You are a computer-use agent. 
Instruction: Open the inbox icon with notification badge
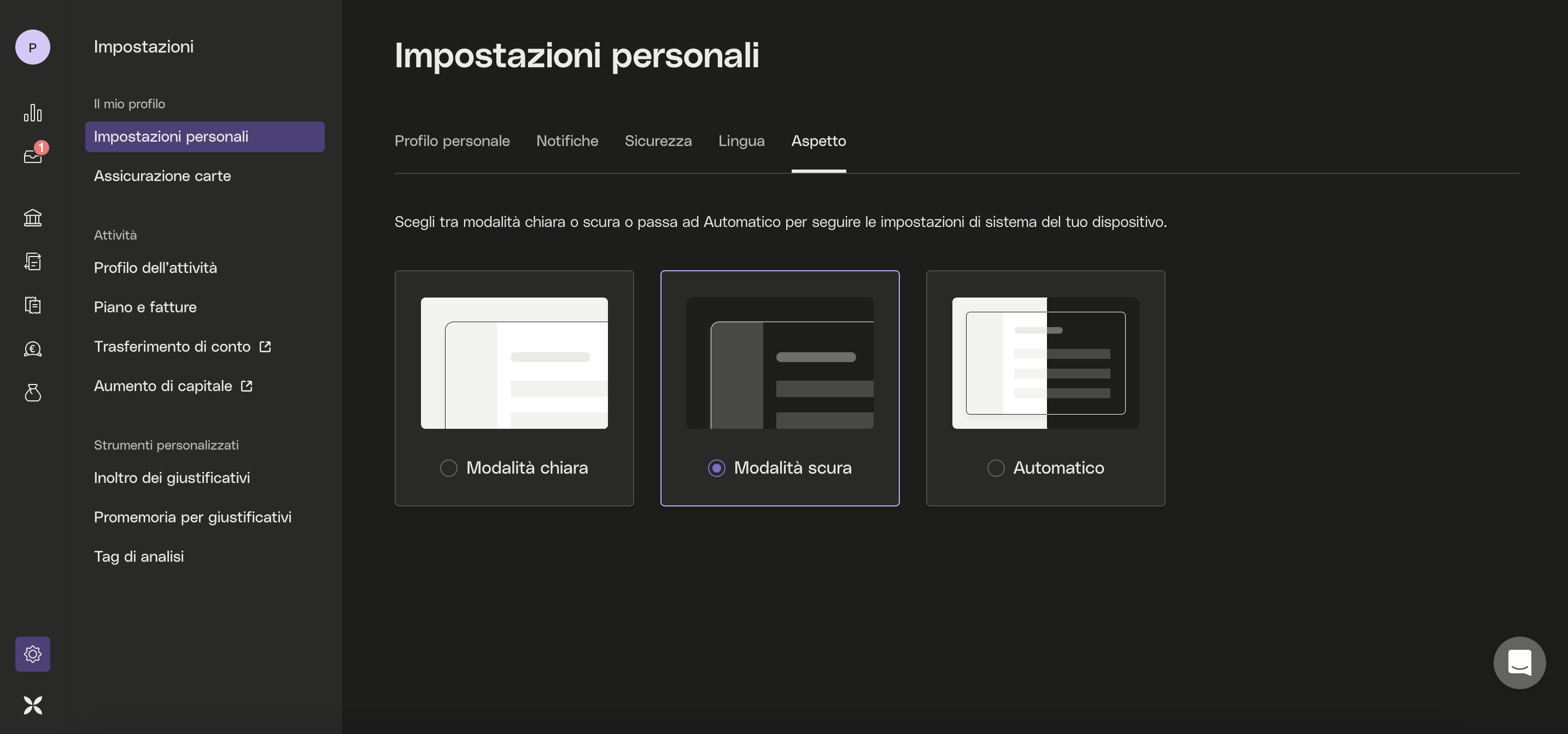click(33, 156)
